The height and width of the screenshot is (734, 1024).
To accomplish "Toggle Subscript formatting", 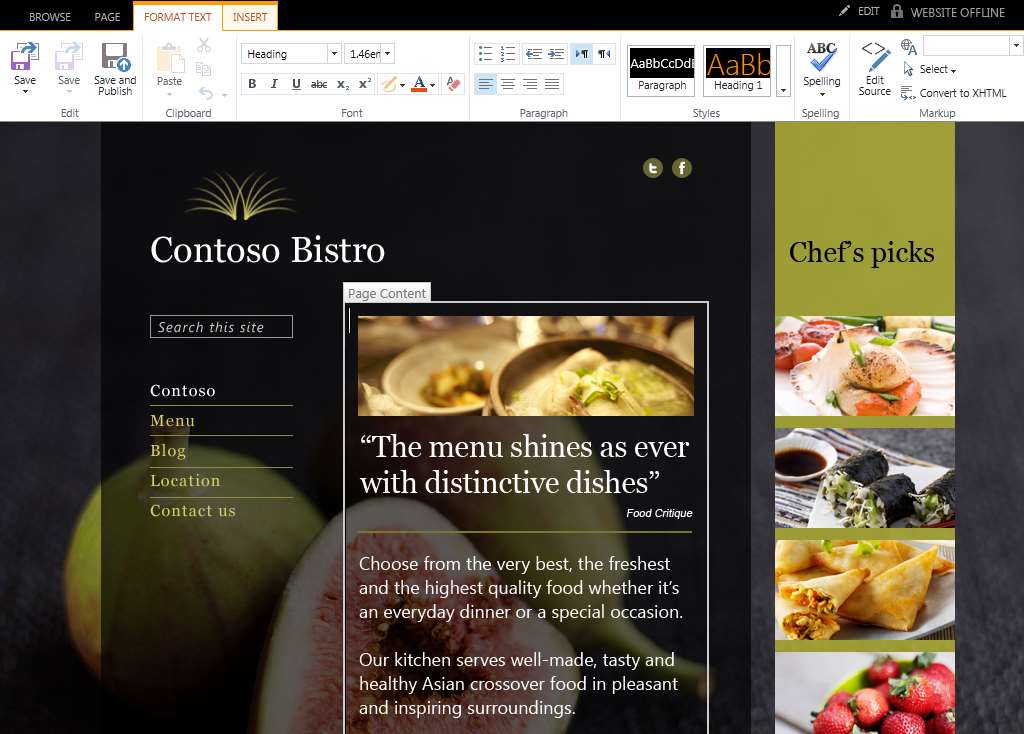I will click(343, 84).
